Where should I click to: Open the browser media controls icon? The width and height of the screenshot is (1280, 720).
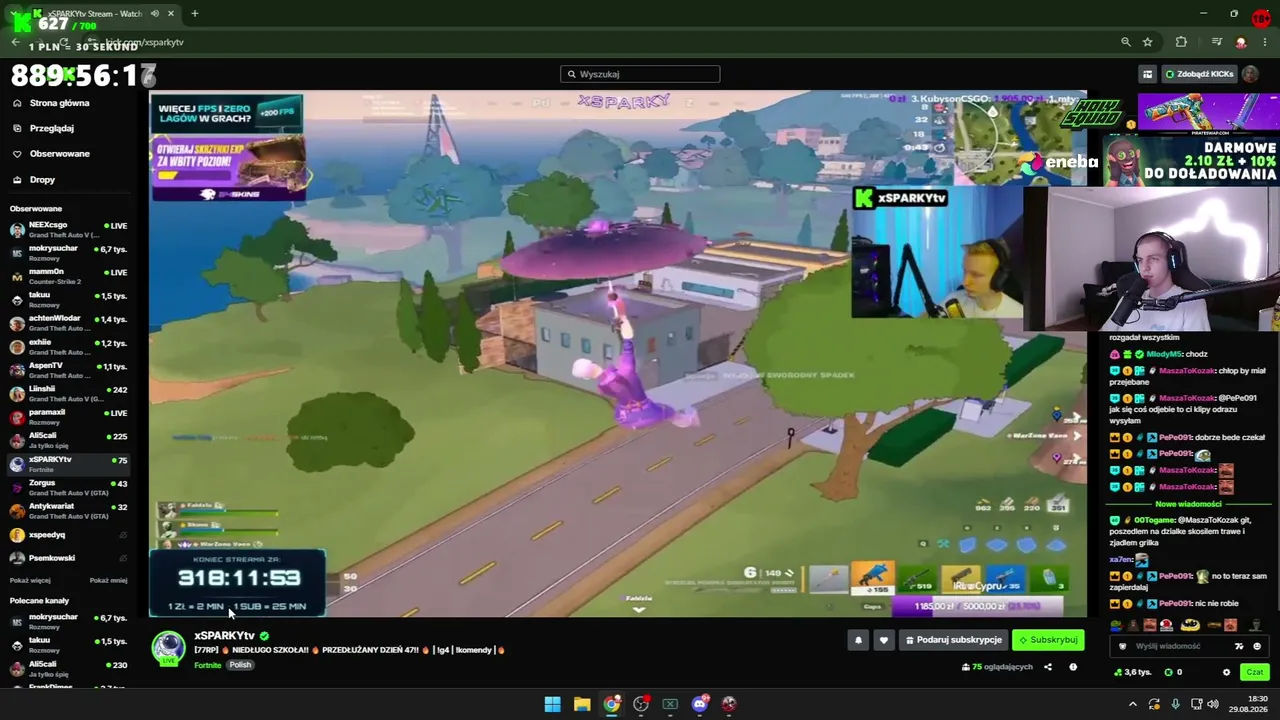click(1217, 42)
